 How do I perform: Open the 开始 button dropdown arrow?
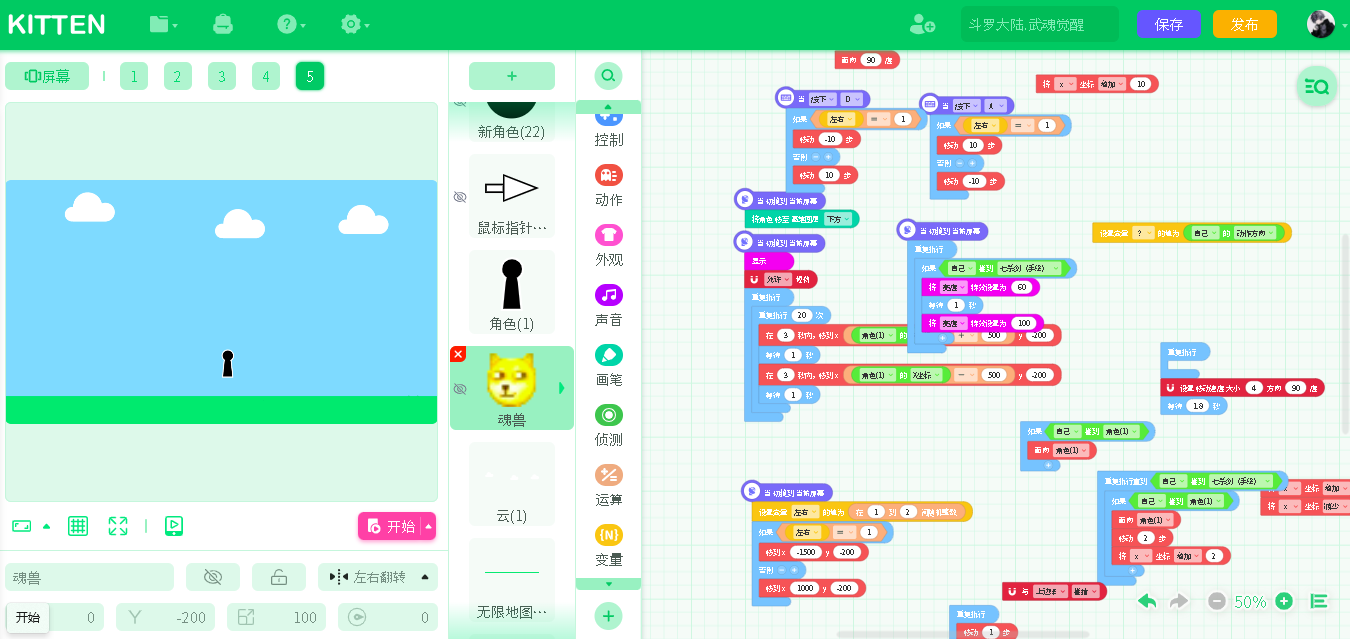tap(429, 526)
